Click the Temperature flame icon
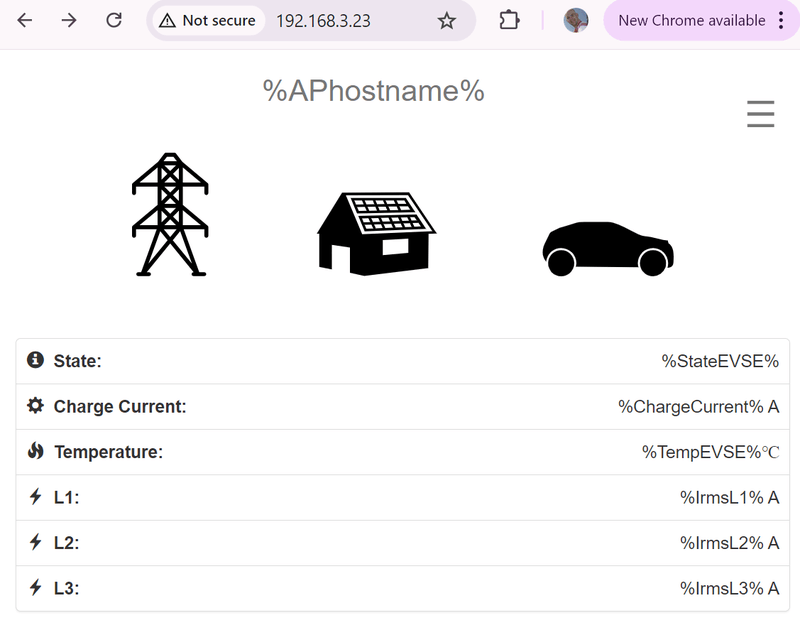This screenshot has height=630, width=800. (x=35, y=451)
